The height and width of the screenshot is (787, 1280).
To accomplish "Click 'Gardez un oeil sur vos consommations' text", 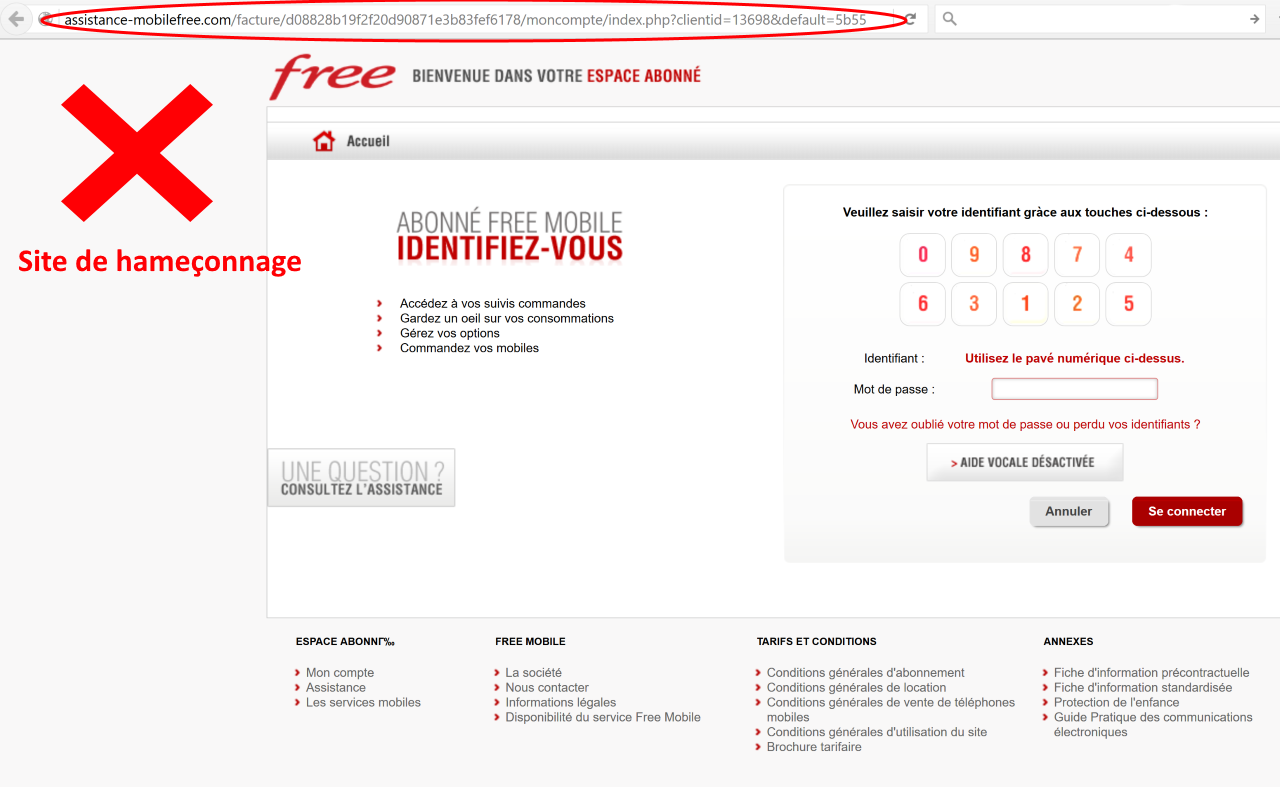I will point(507,319).
